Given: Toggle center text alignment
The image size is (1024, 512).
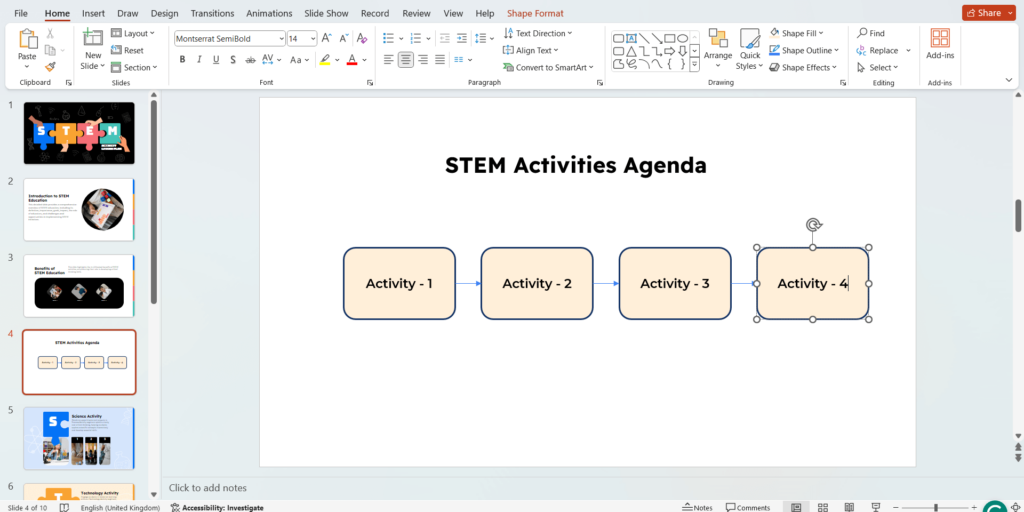Looking at the screenshot, I should click(405, 60).
